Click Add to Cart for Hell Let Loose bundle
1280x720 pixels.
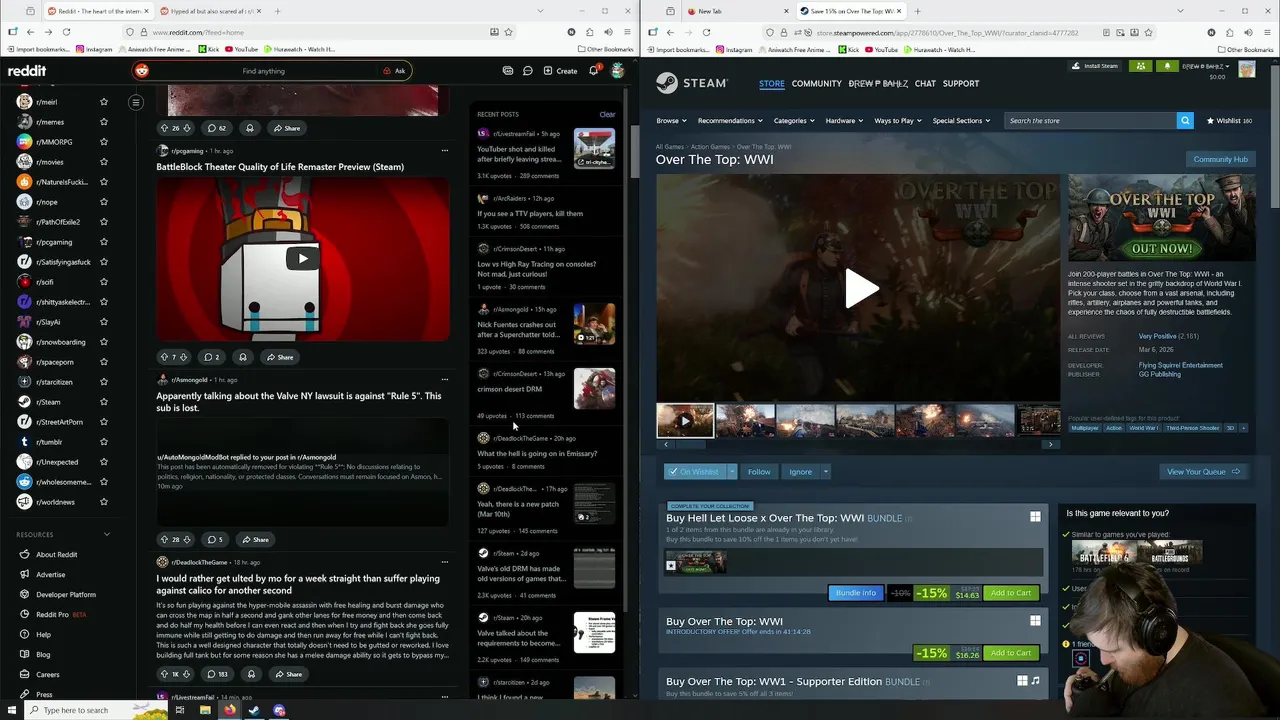click(1011, 593)
